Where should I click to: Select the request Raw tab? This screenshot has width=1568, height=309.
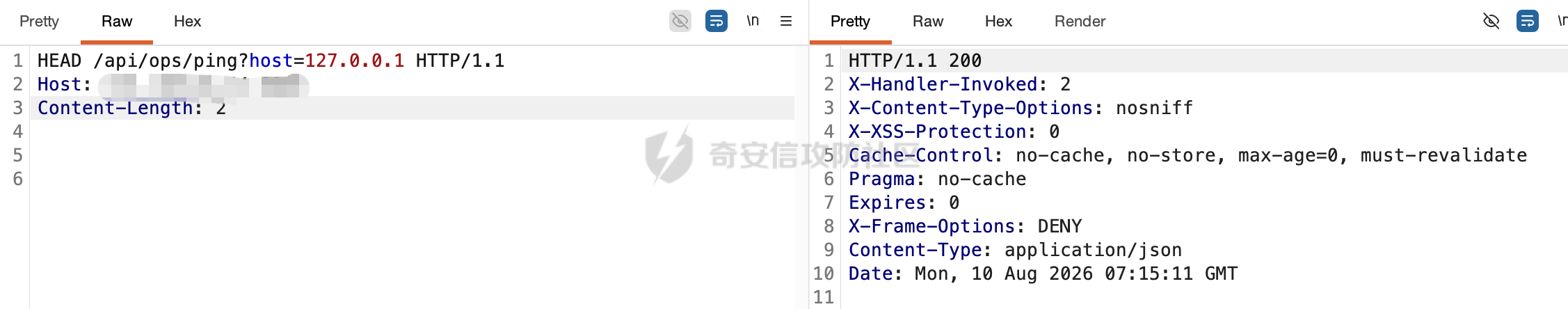(117, 22)
